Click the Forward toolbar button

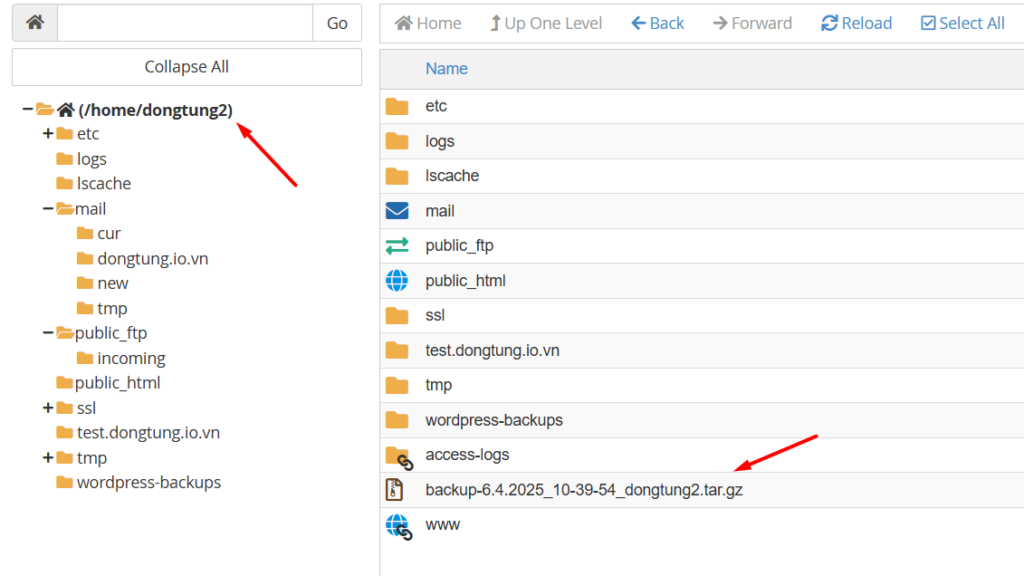752,24
